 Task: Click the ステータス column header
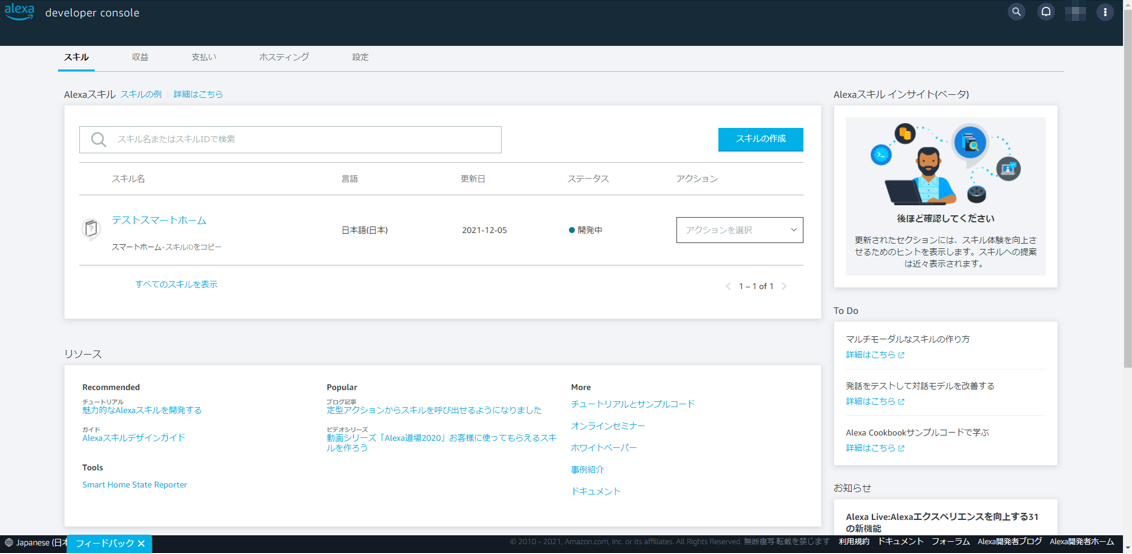click(588, 178)
